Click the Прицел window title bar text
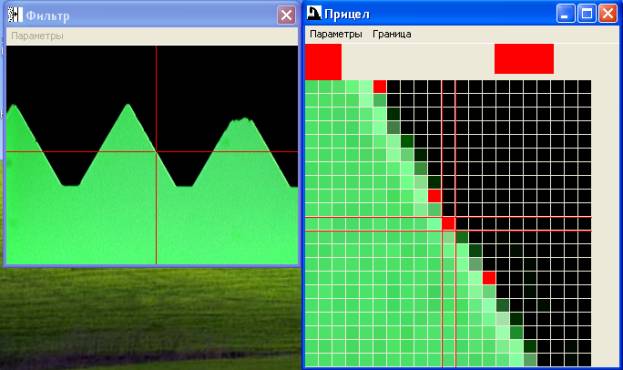Viewport: 623px width, 370px height. [347, 14]
